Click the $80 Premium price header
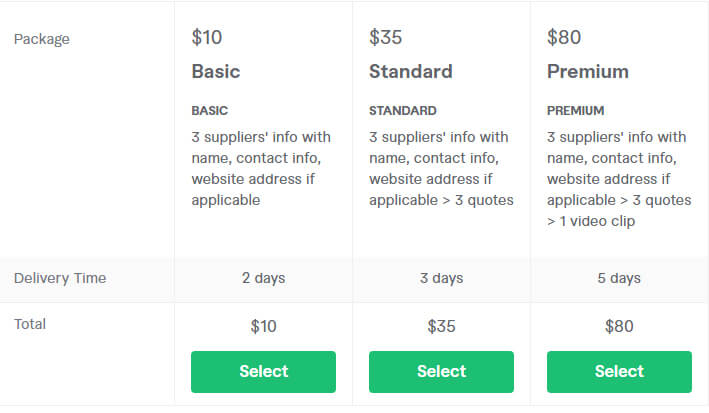The height and width of the screenshot is (413, 709). [x=564, y=38]
